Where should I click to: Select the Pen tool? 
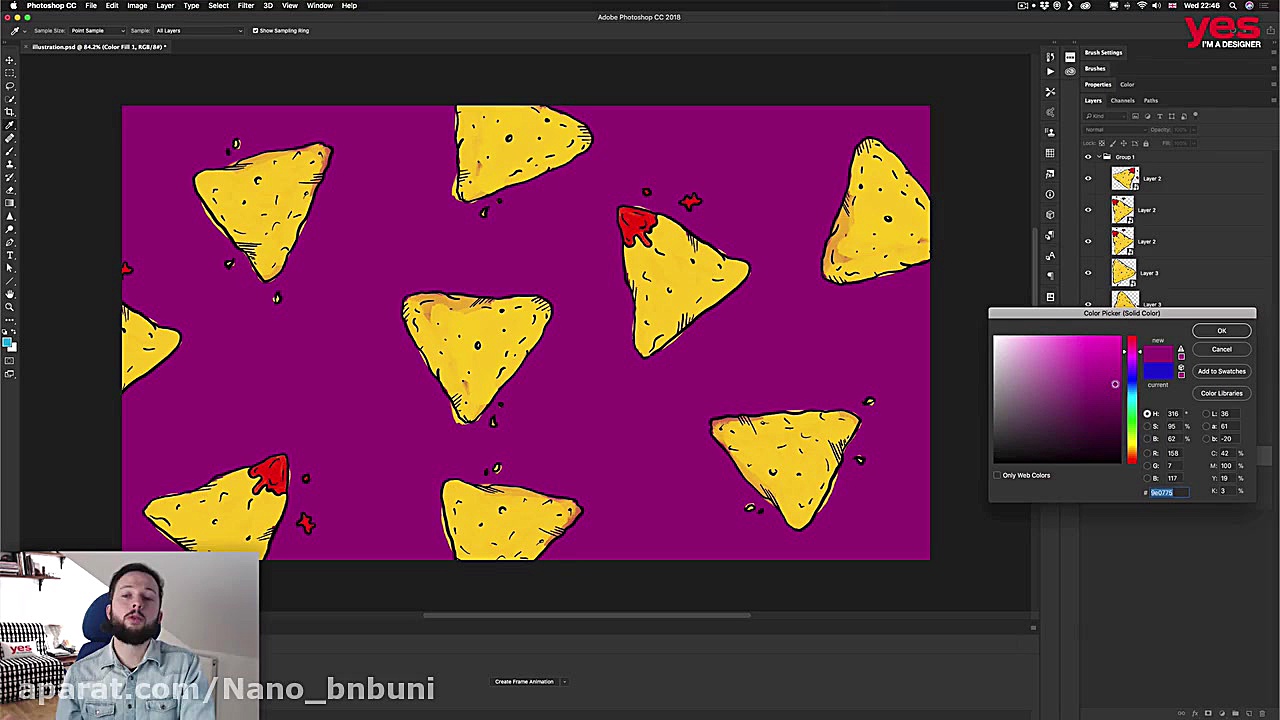[x=10, y=242]
